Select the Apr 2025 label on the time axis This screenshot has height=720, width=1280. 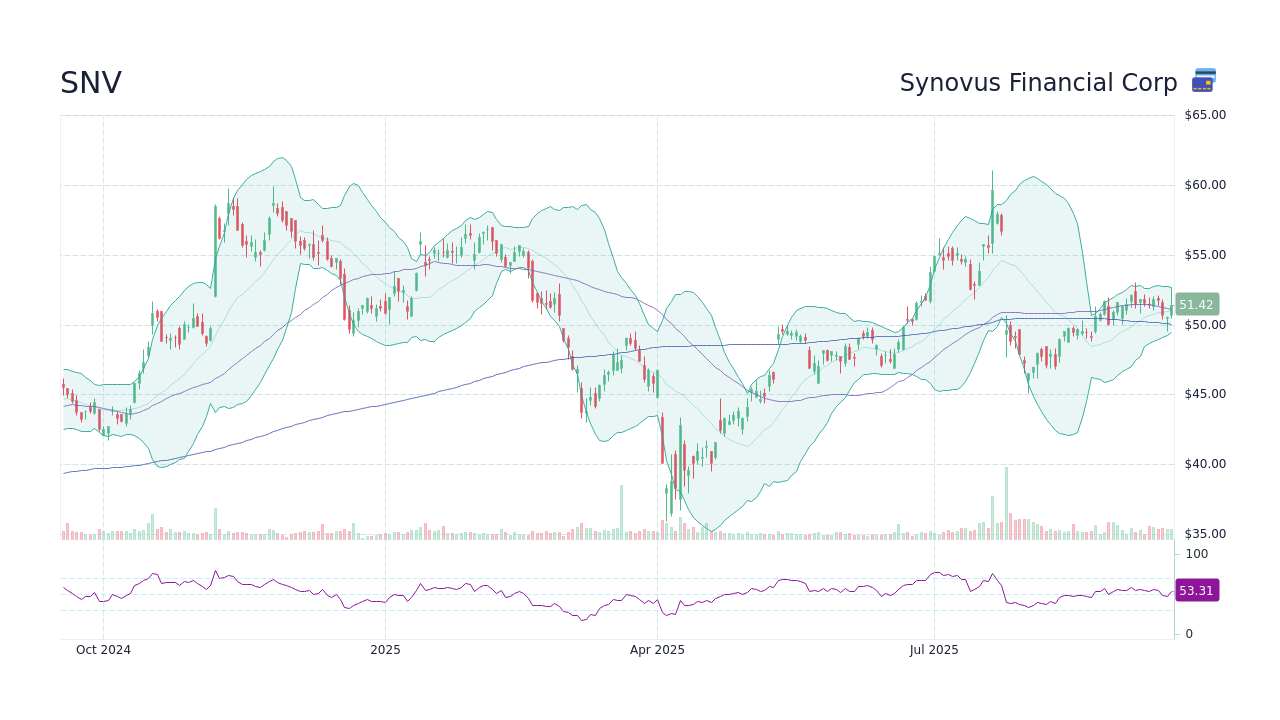[657, 649]
